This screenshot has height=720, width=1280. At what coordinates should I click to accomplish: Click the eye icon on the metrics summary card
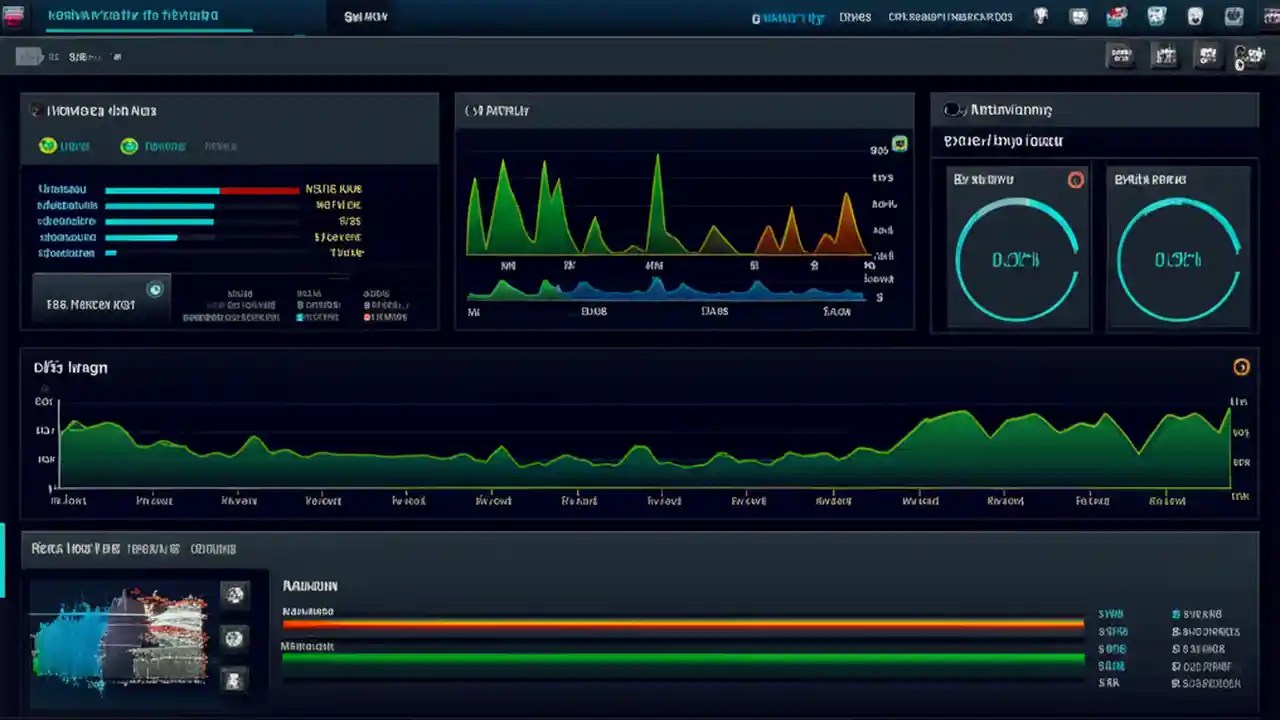point(155,289)
